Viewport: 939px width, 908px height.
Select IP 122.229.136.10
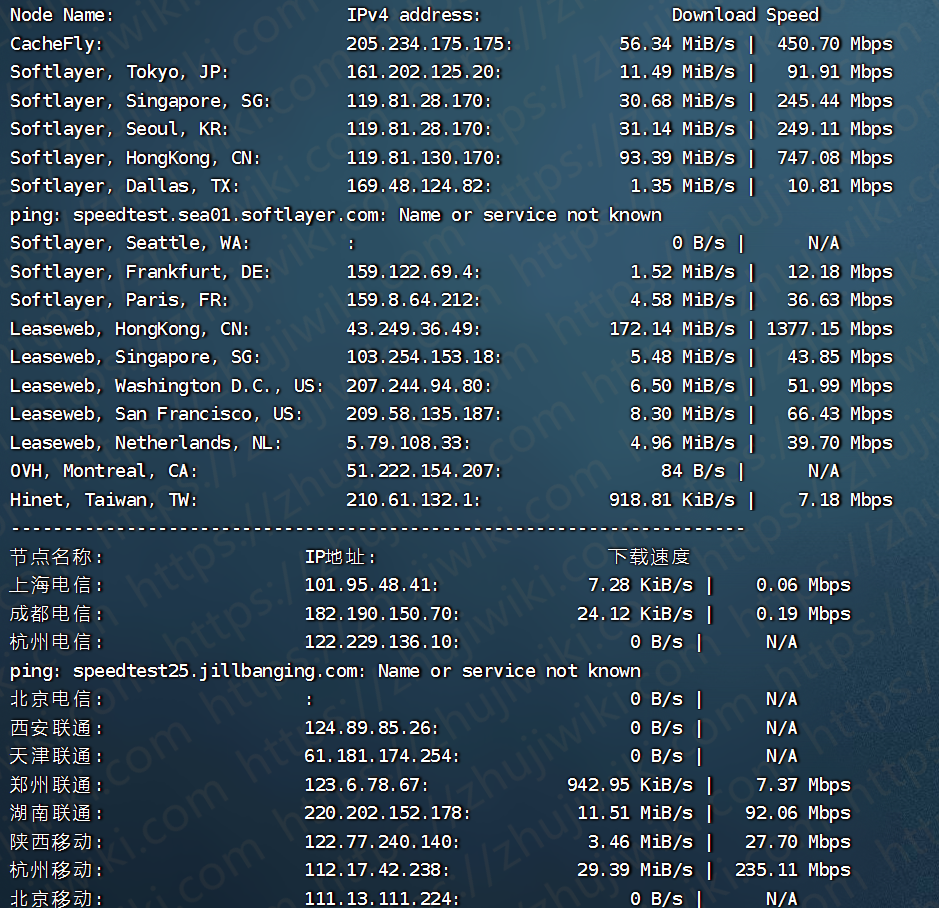tap(381, 642)
